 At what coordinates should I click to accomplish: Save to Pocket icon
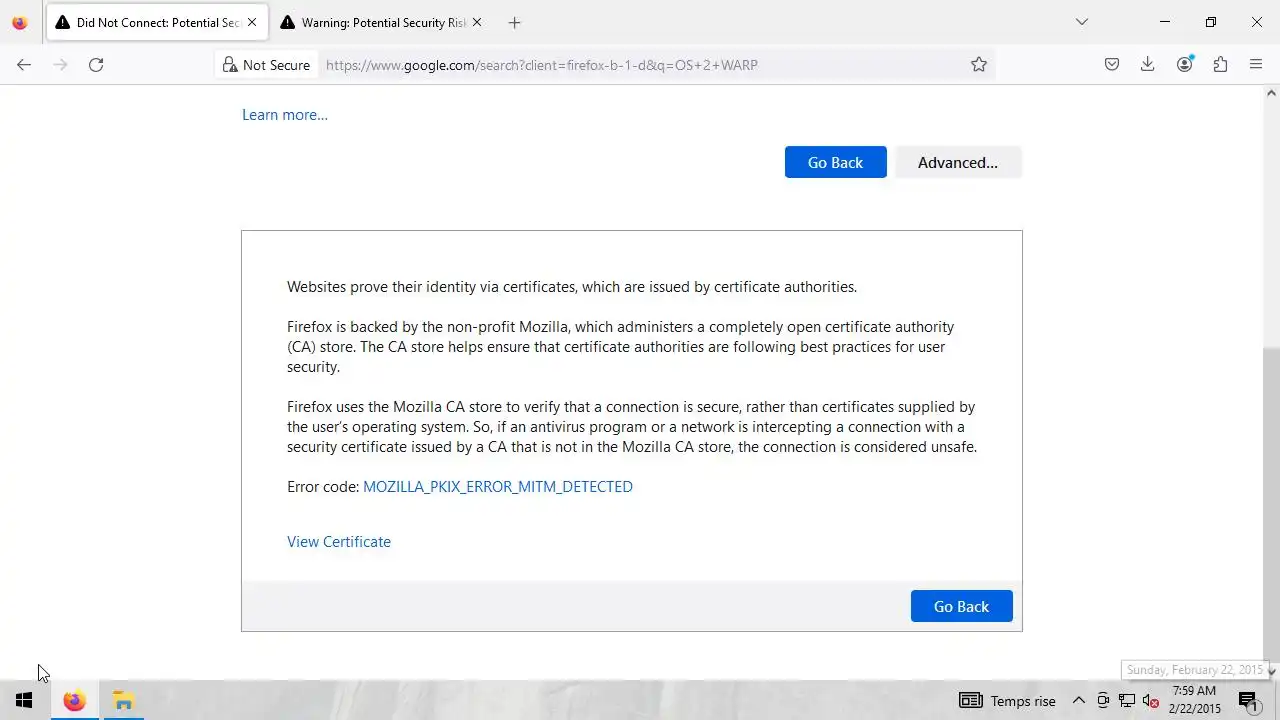[1112, 65]
